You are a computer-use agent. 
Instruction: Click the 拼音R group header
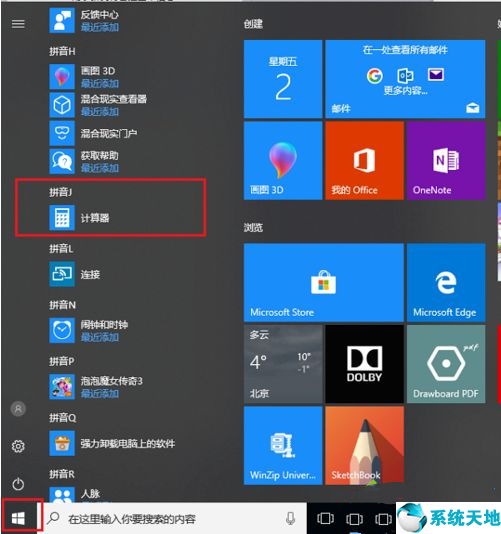pyautogui.click(x=62, y=474)
